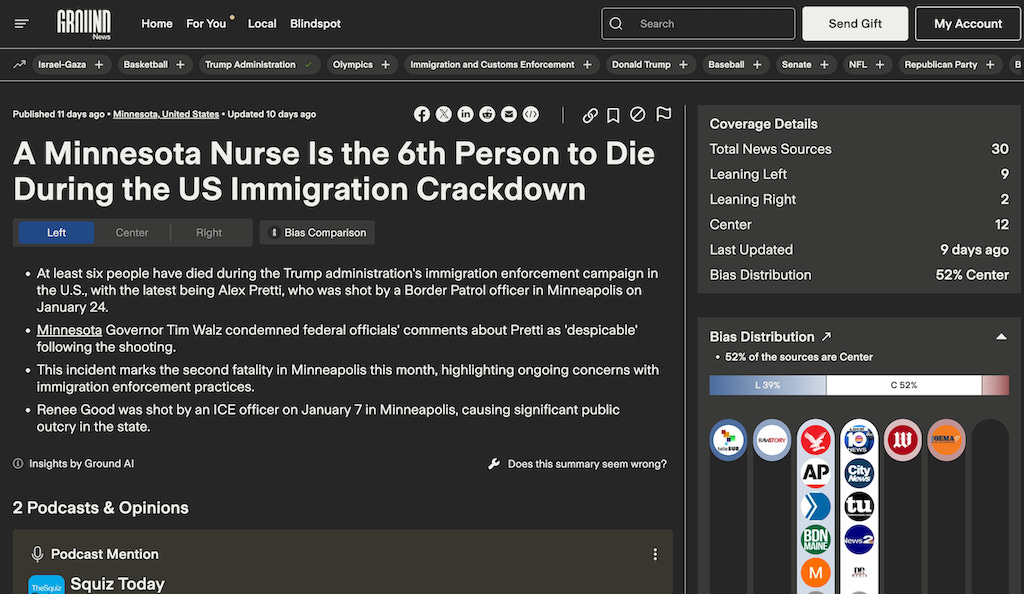Share the article on Reddit
Viewport: 1024px width, 594px height.
click(487, 114)
